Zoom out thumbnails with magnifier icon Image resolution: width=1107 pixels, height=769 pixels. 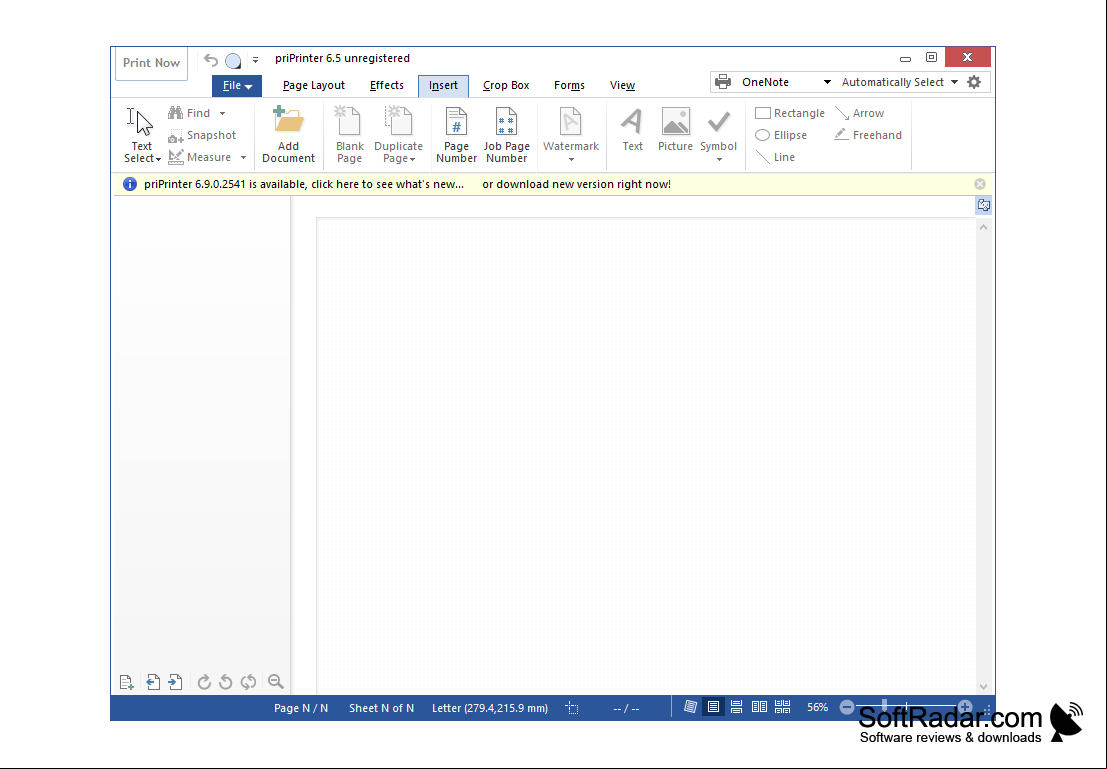[x=275, y=681]
